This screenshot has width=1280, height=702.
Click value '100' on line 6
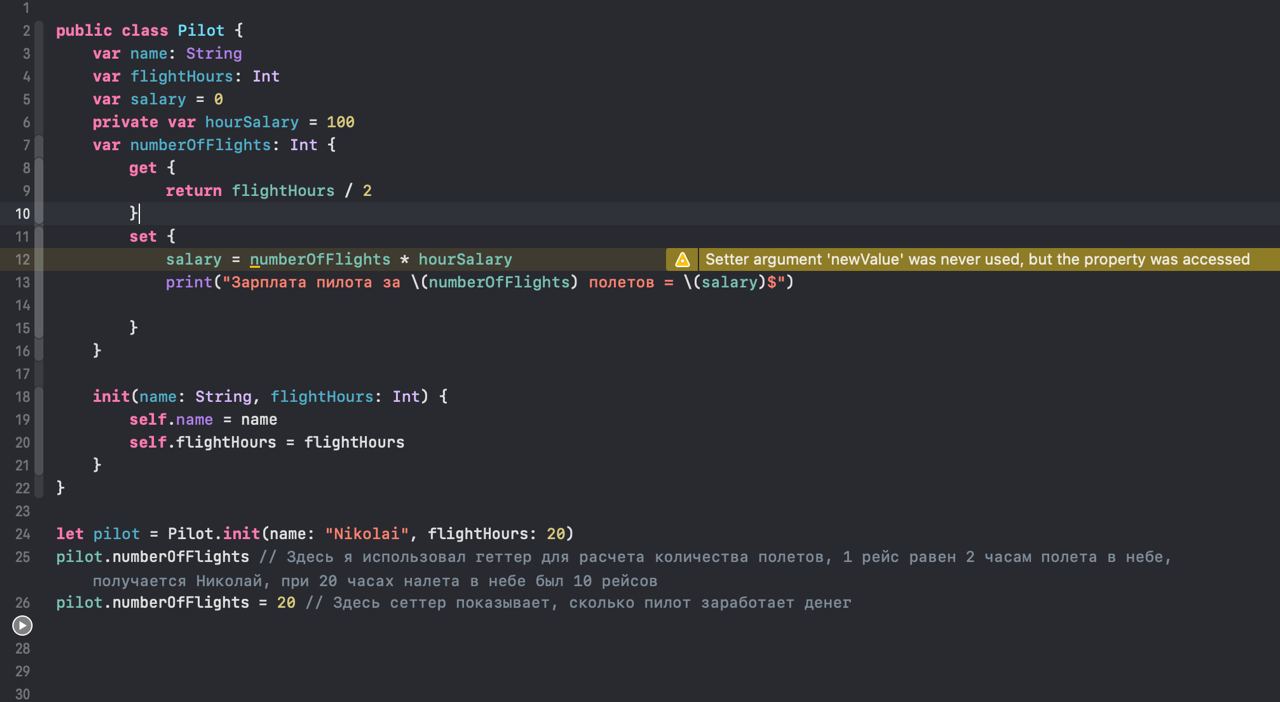pos(340,122)
